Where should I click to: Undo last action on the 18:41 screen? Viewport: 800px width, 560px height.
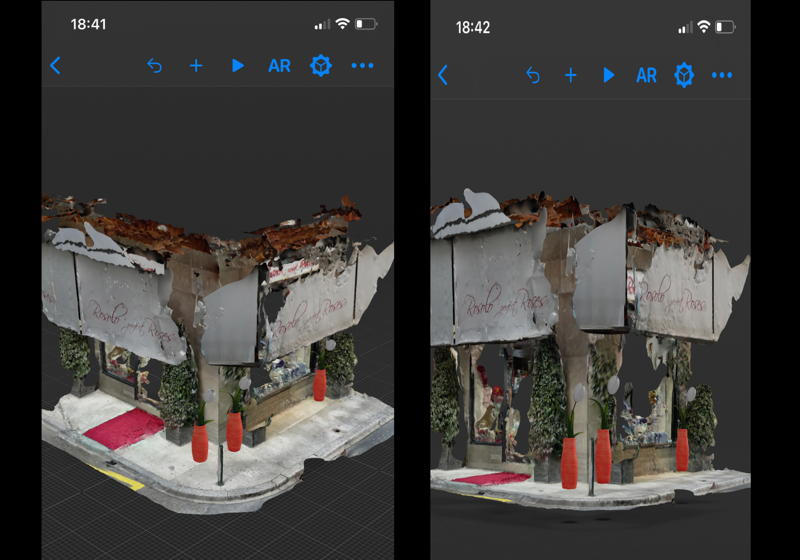point(154,66)
